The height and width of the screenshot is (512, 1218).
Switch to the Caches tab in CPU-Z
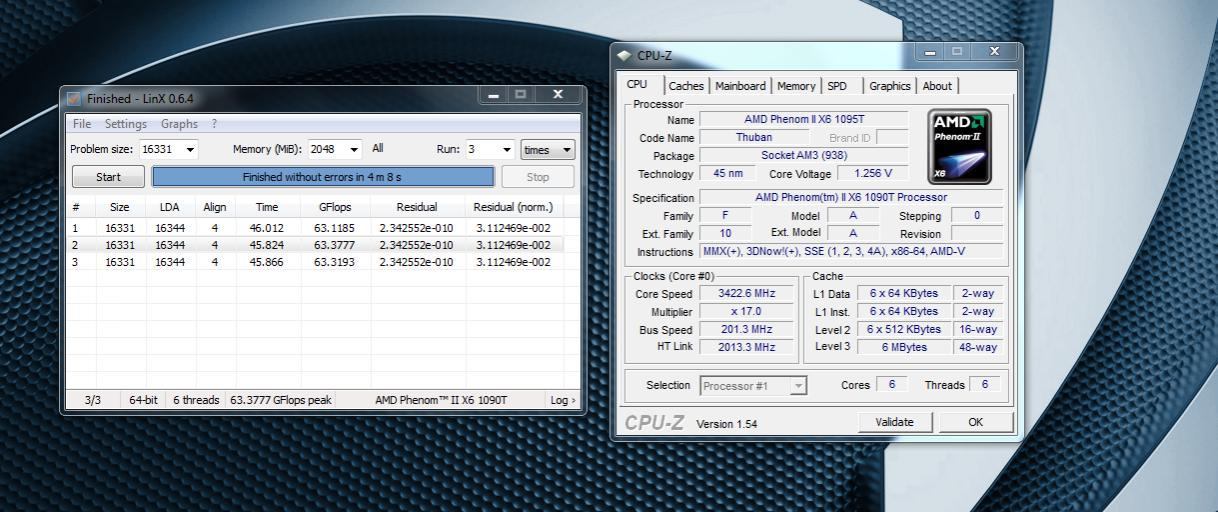click(x=686, y=86)
